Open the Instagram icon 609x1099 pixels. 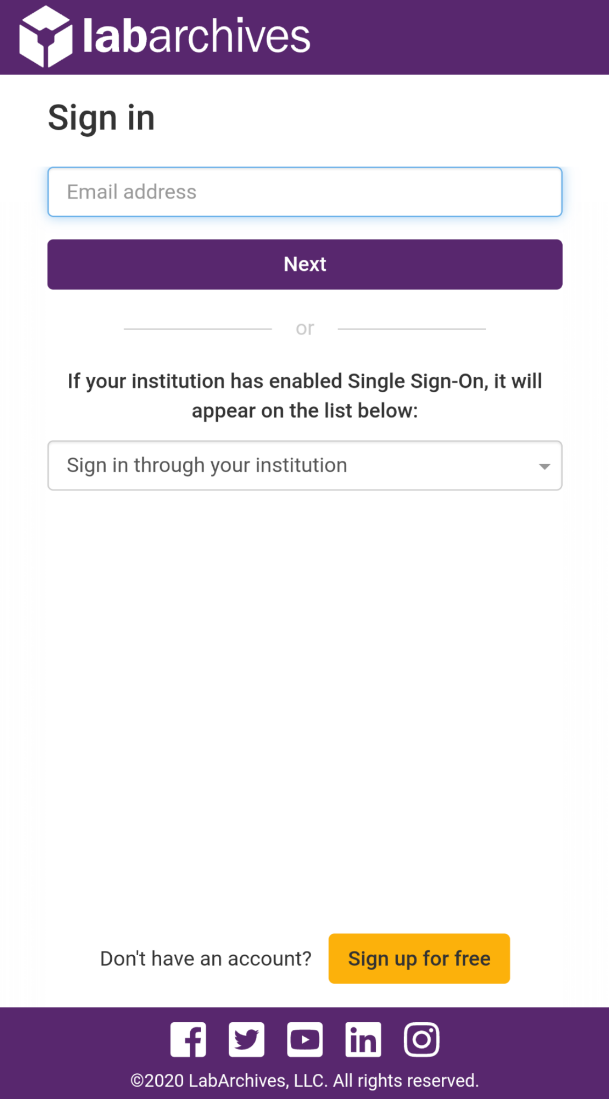click(421, 1039)
